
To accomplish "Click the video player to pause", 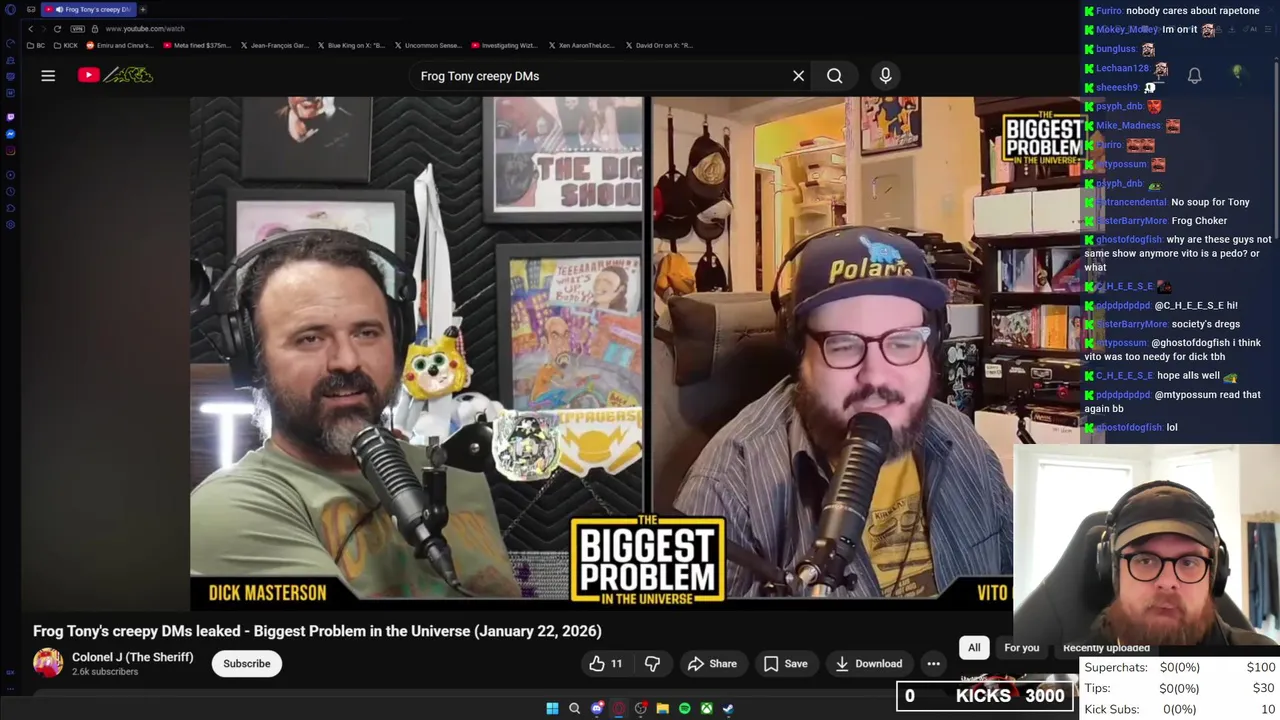I will coord(600,352).
